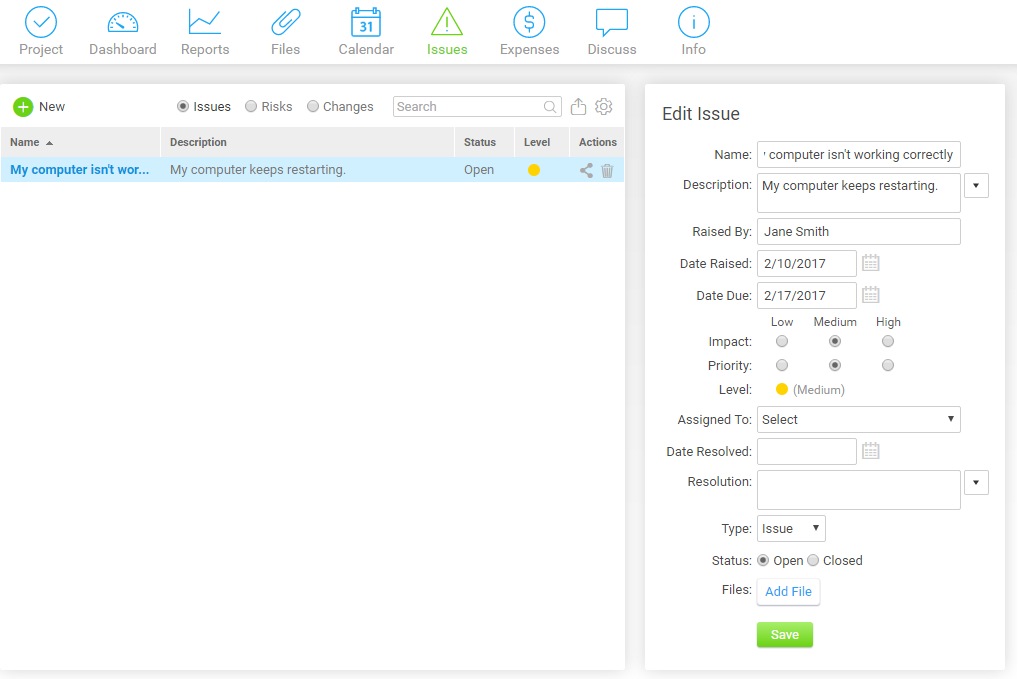
Task: Click the Calendar 31 icon
Action: point(366,22)
